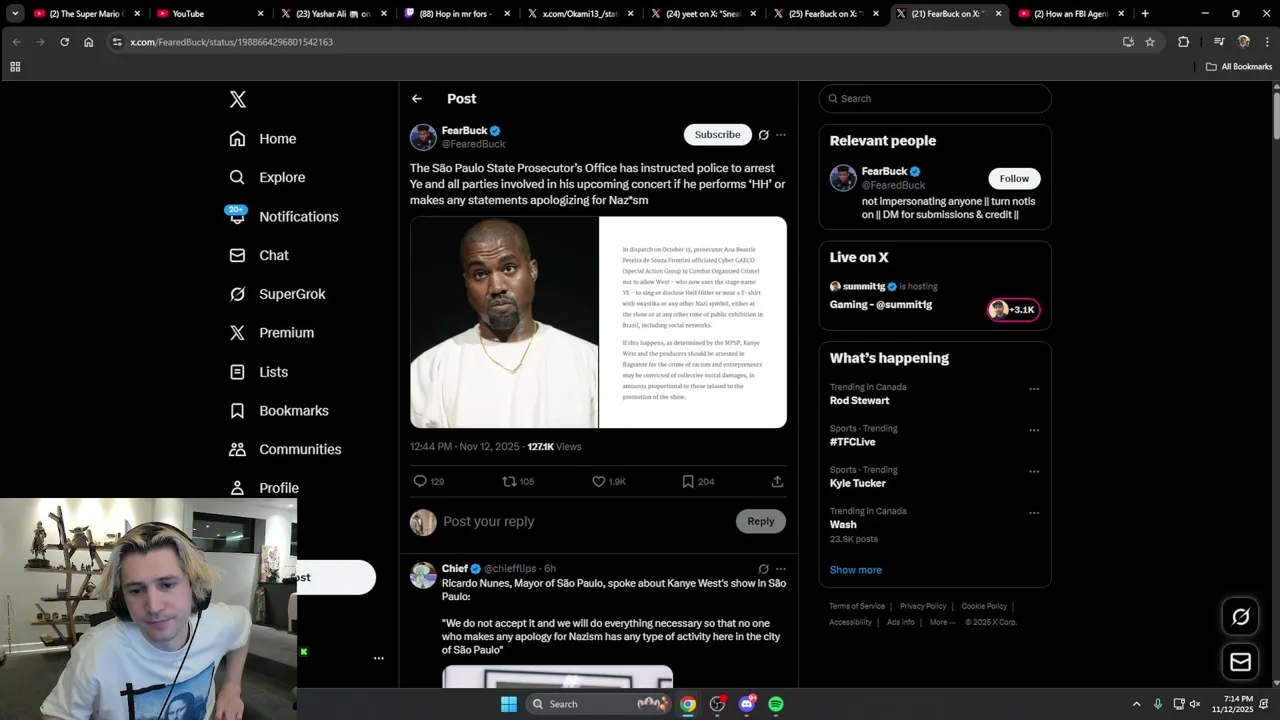Join summit1g live Gaming space
Image resolution: width=1280 pixels, height=720 pixels.
881,305
